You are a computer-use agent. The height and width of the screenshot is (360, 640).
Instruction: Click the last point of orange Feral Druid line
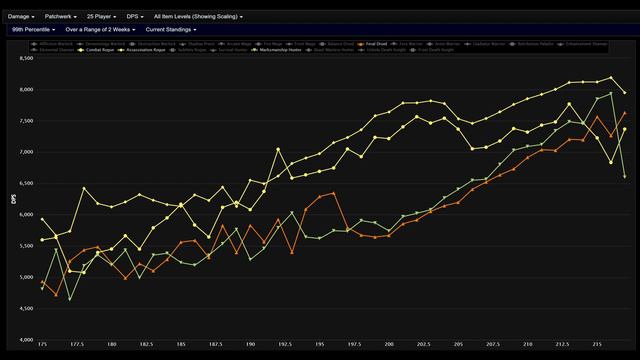click(624, 113)
